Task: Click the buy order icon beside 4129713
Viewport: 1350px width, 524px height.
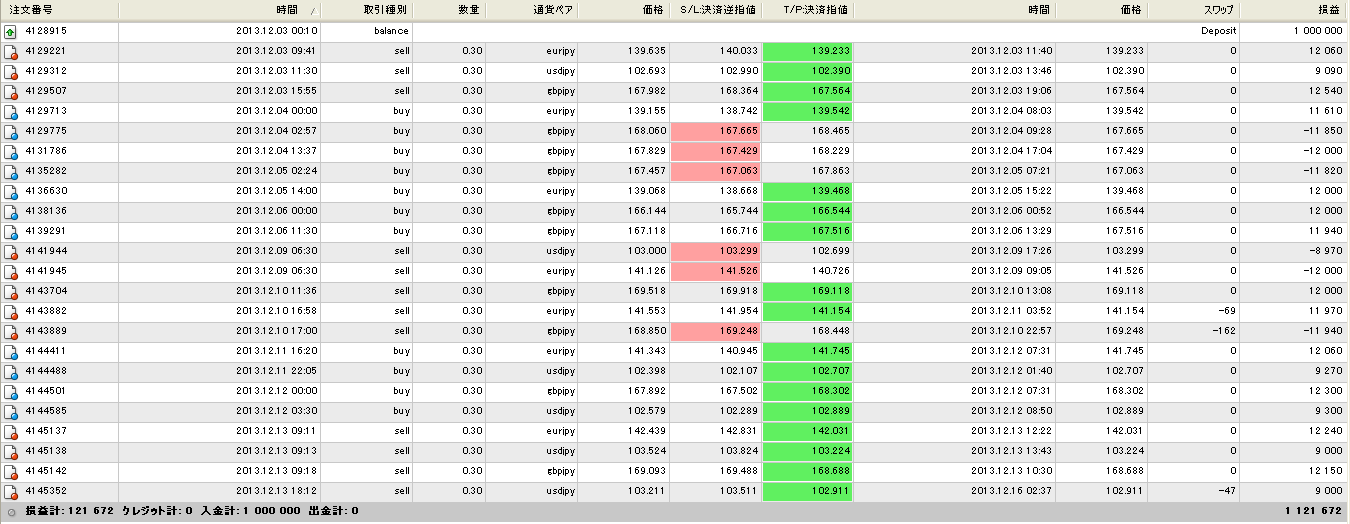Action: point(11,111)
